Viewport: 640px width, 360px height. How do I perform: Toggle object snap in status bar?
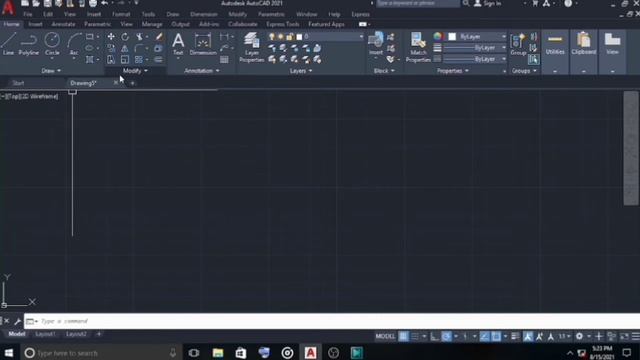pyautogui.click(x=496, y=336)
